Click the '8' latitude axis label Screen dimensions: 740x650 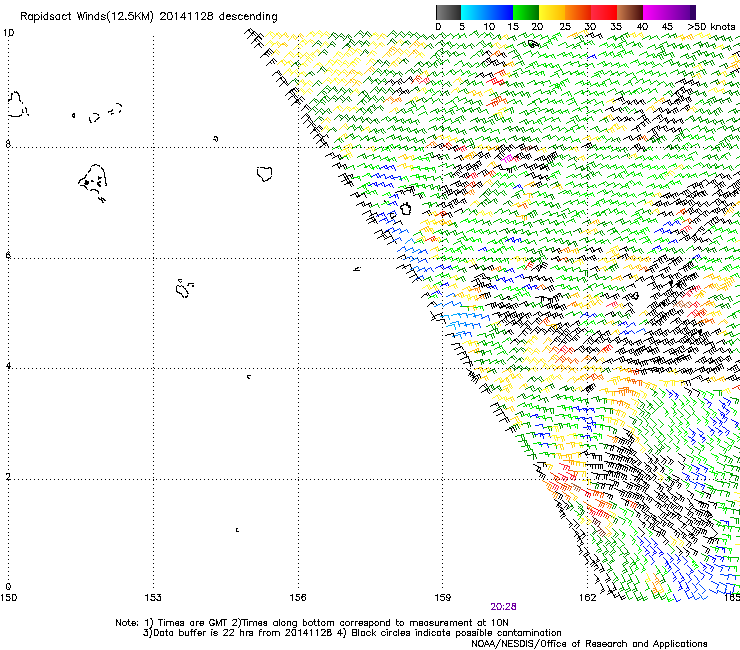tap(8, 144)
